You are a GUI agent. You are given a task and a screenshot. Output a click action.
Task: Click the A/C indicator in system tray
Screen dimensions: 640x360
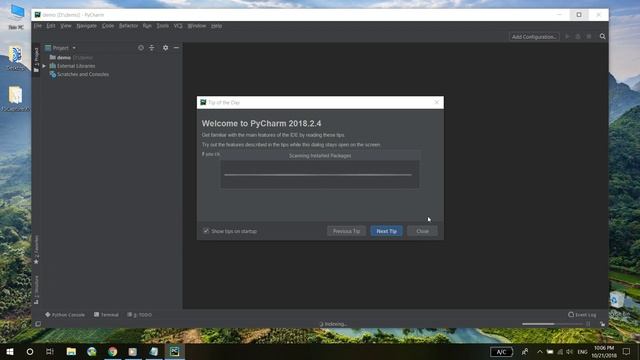click(501, 352)
